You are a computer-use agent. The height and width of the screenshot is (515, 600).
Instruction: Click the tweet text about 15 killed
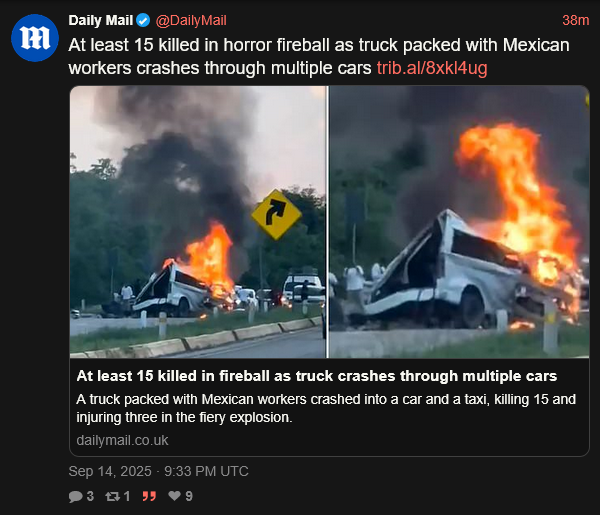pyautogui.click(x=319, y=57)
